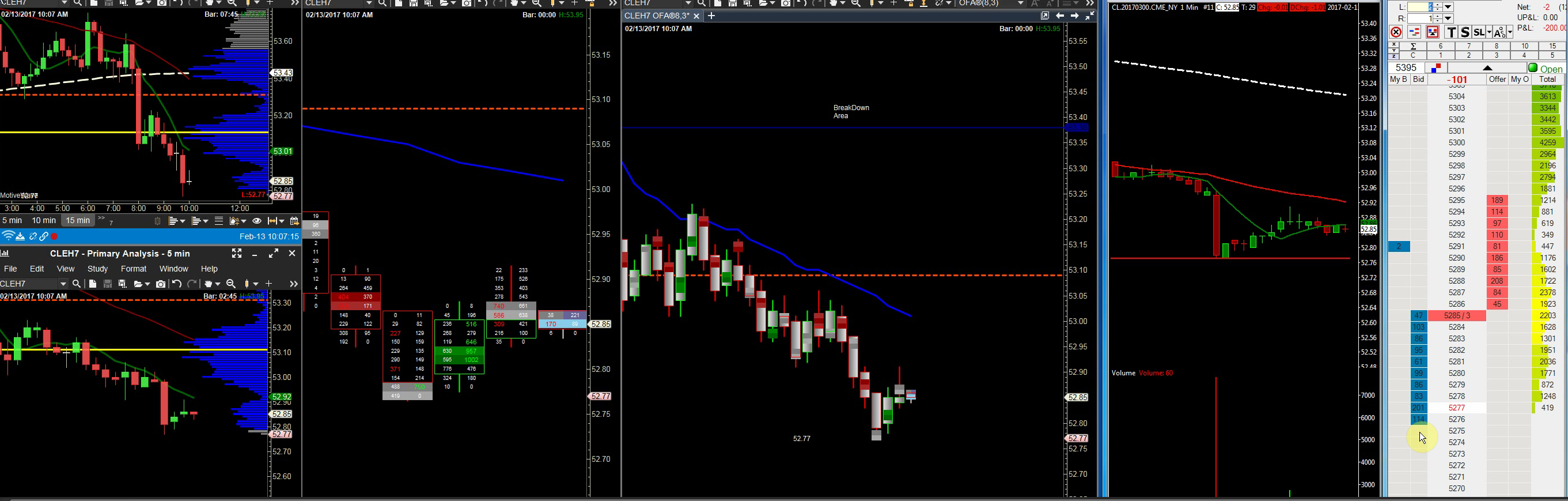Open CLEH7 symbol dropdown in Primary Analysis
Screen dimensions: 1568x501
(63, 284)
